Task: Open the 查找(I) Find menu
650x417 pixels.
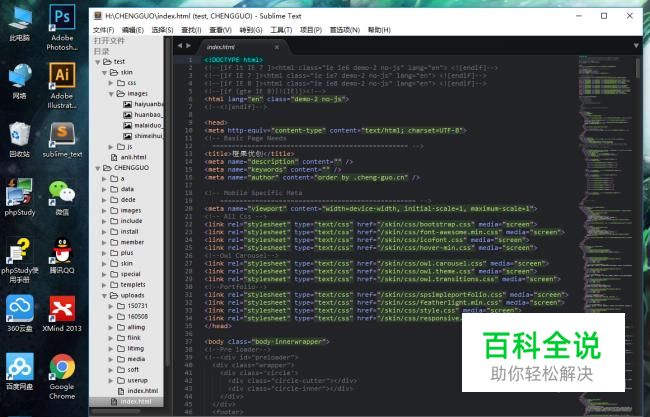Action: (x=191, y=30)
